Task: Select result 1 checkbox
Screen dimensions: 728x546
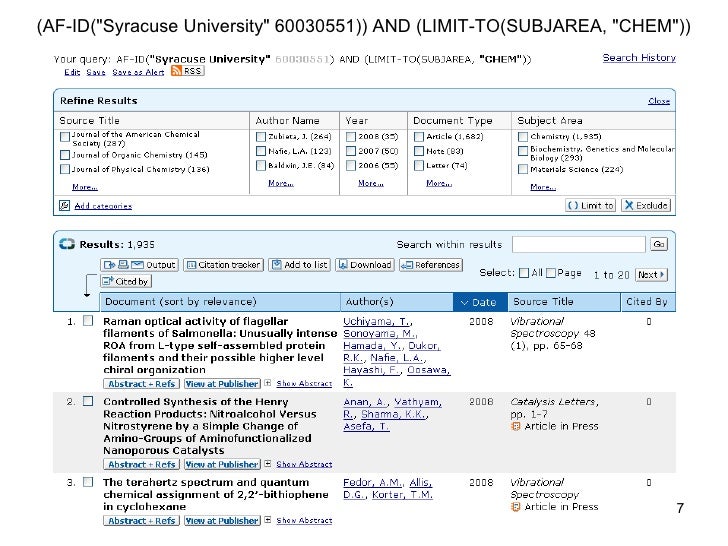Action: coord(88,321)
